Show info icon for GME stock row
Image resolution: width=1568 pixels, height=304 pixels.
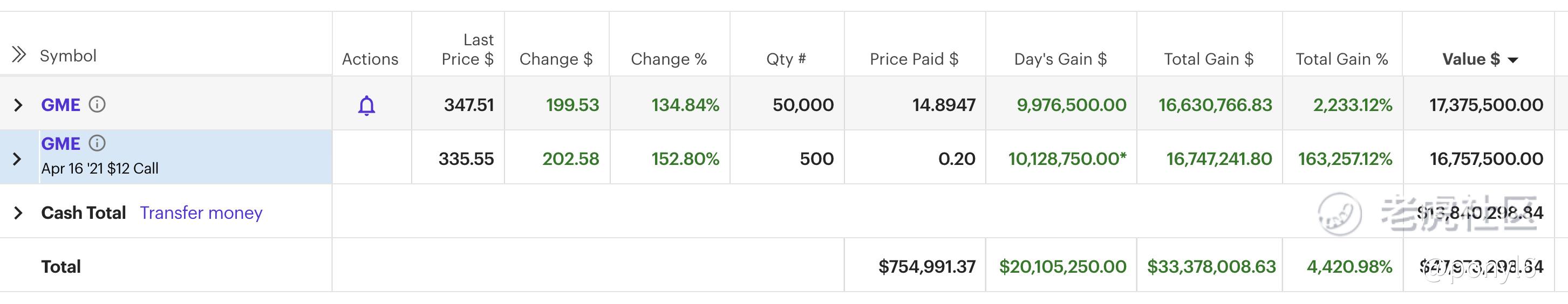97,105
